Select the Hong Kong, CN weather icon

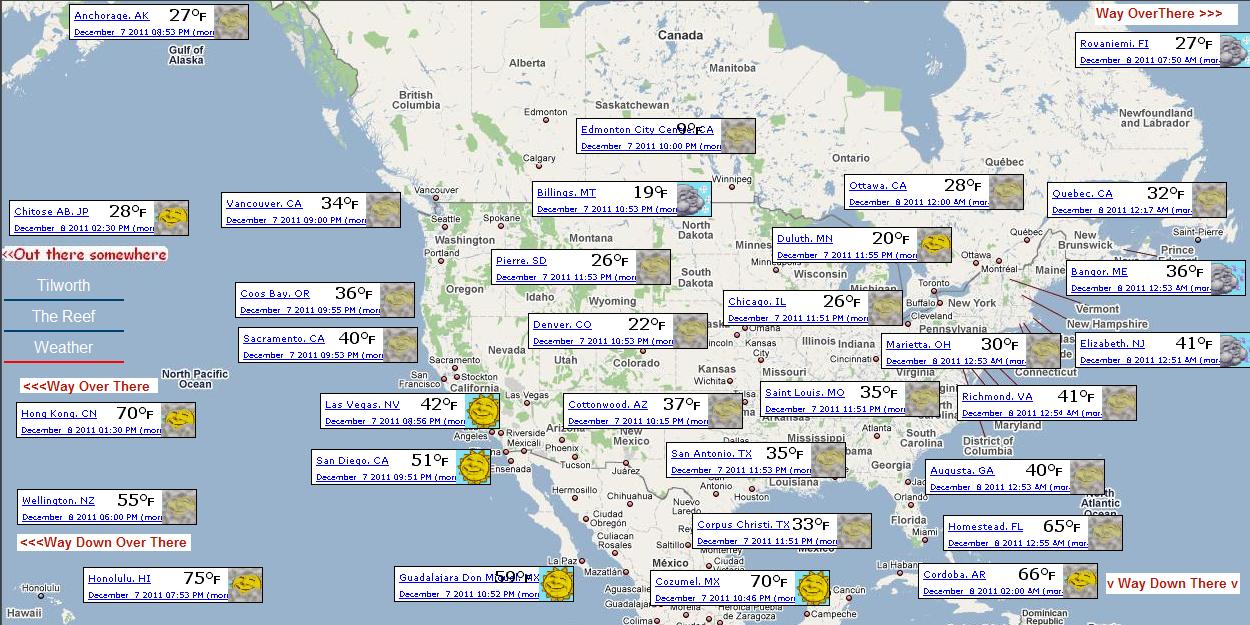[178, 420]
